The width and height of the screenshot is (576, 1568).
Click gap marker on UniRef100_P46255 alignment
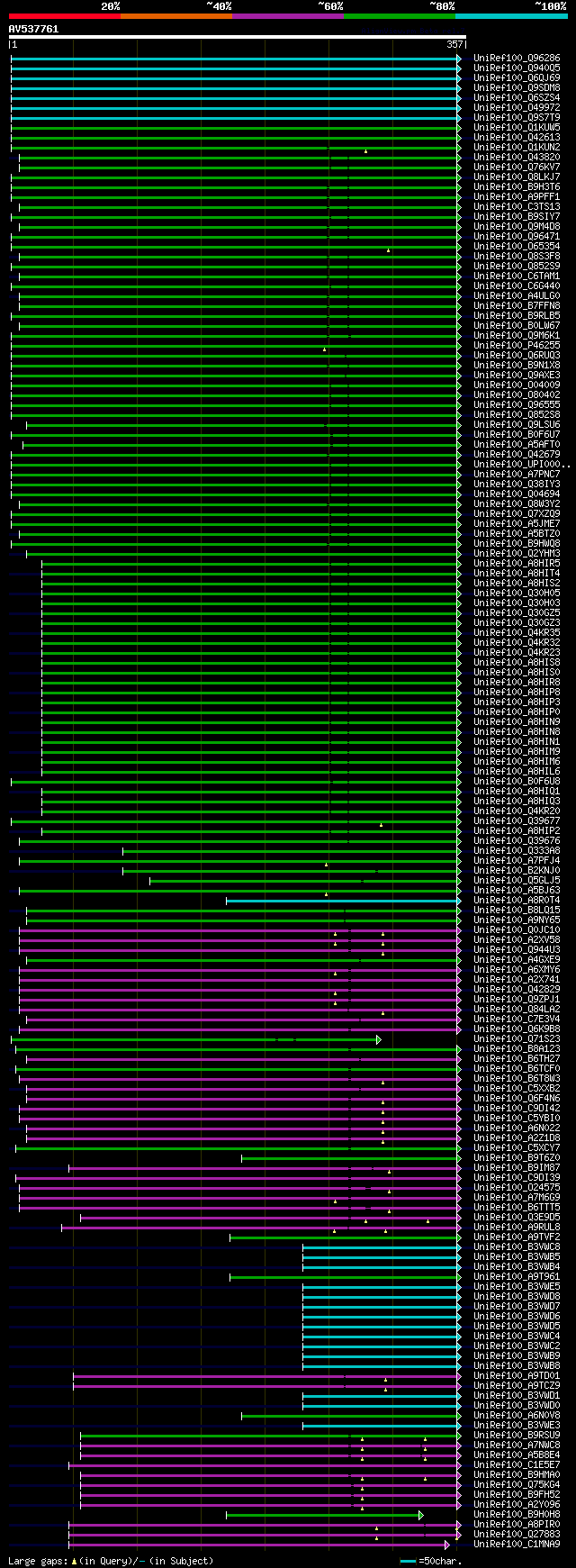pos(324,349)
